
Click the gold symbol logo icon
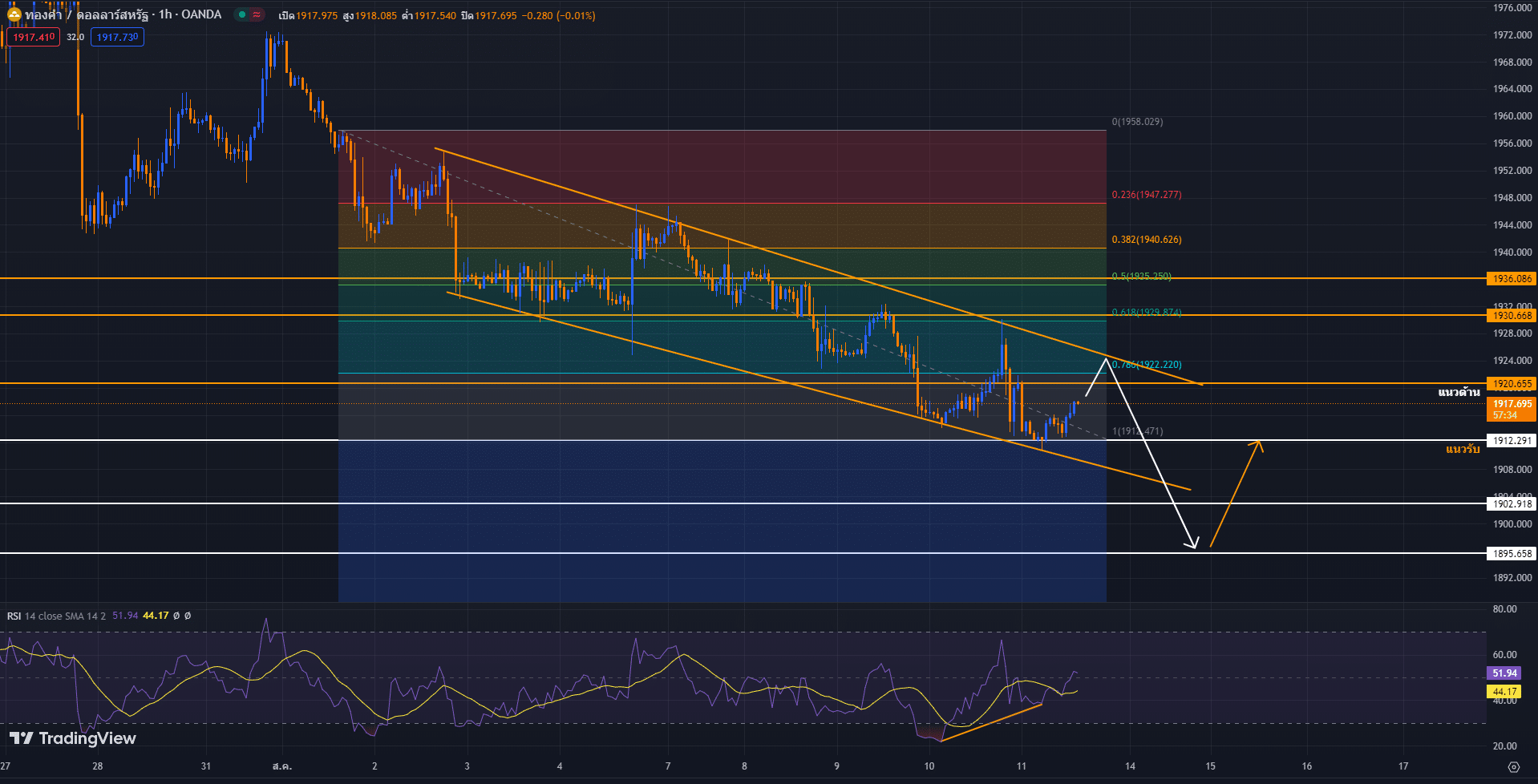(14, 14)
